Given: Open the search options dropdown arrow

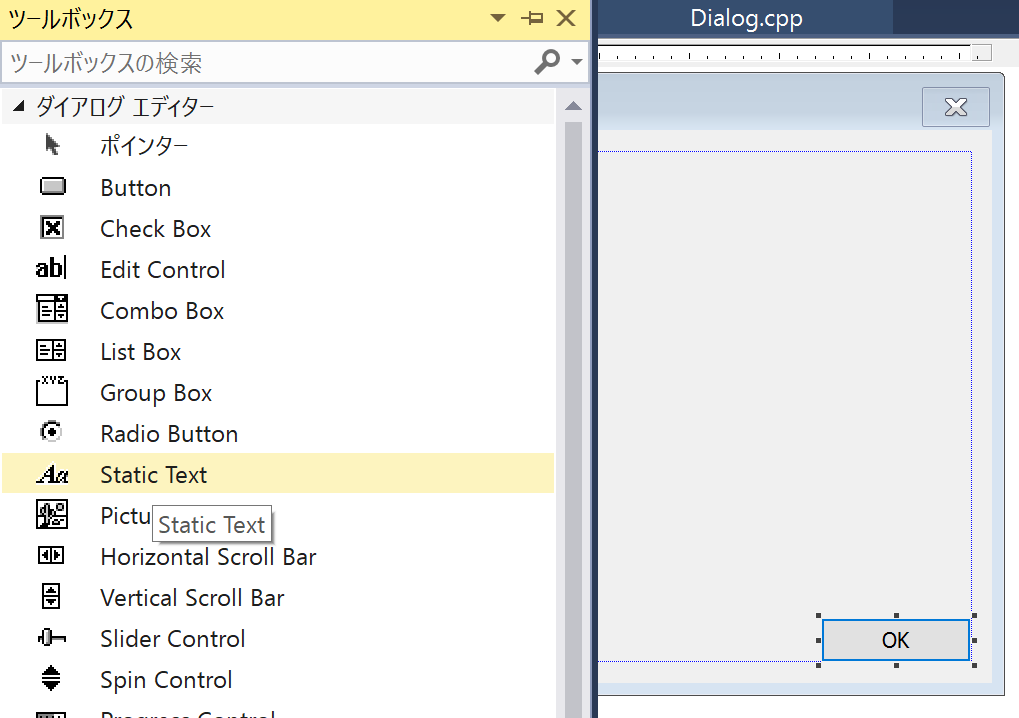Looking at the screenshot, I should pos(576,62).
